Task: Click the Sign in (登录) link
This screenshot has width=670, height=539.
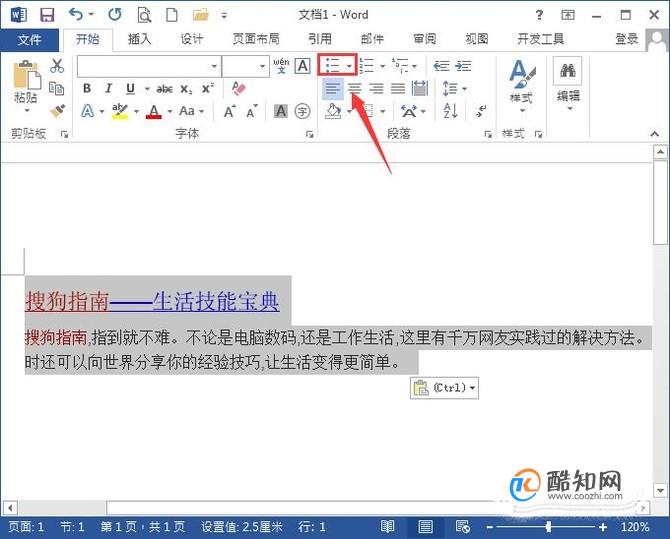Action: tap(626, 39)
